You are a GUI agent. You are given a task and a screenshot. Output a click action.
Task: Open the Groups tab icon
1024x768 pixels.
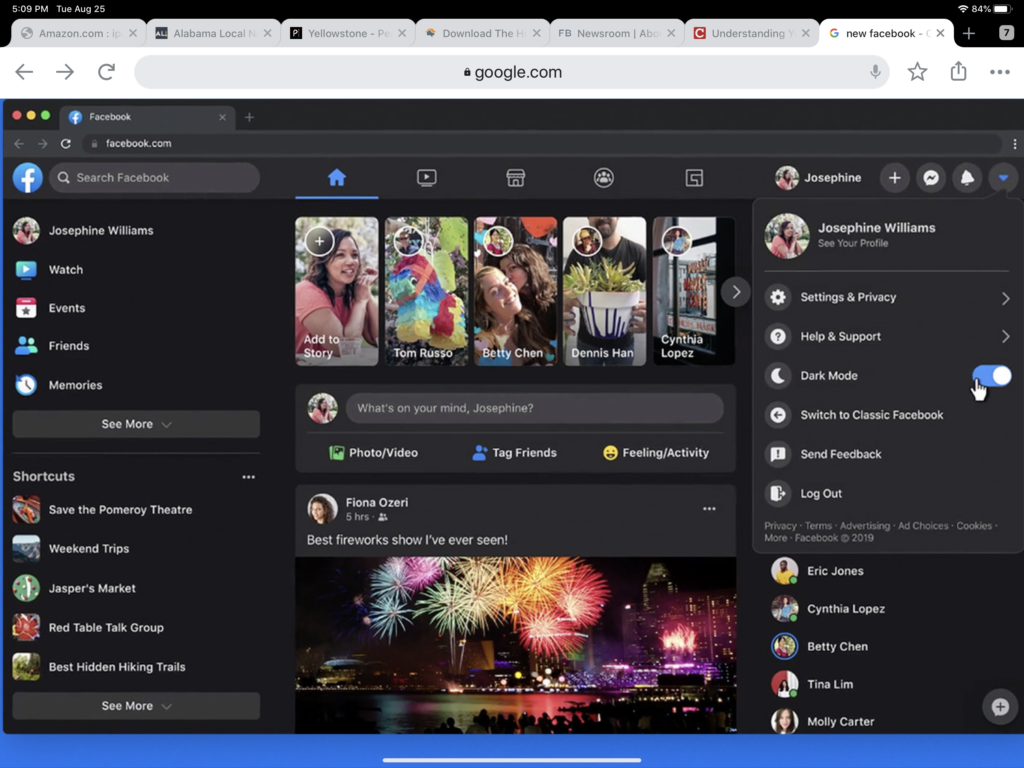click(603, 178)
